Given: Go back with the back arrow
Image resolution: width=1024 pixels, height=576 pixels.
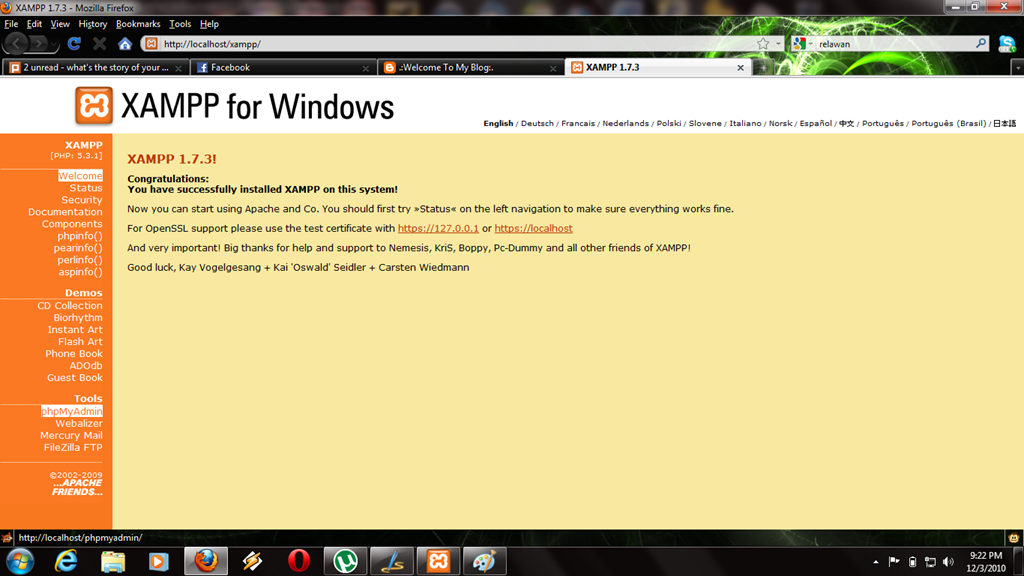Looking at the screenshot, I should coord(16,44).
